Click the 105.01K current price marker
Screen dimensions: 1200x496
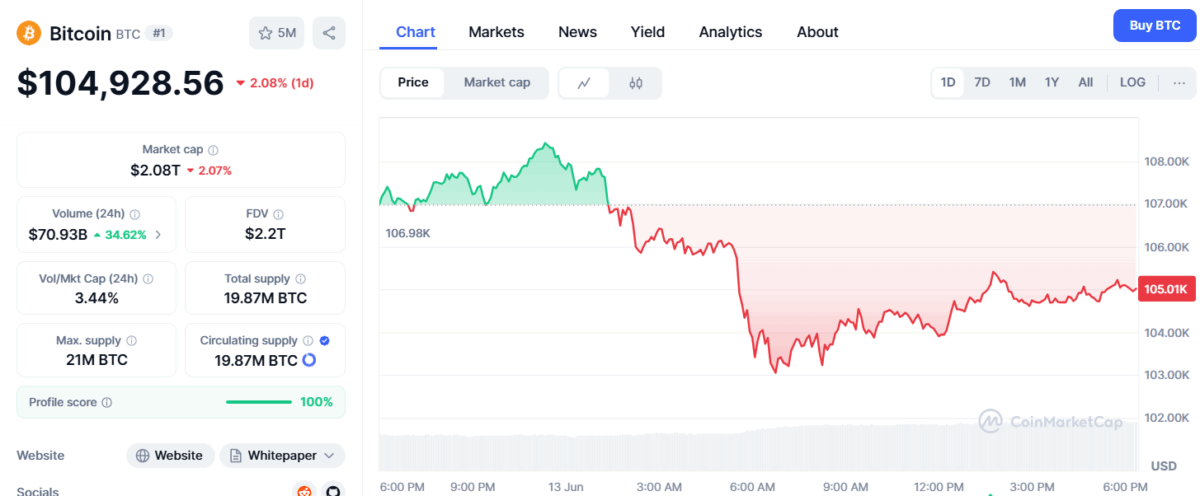(x=1165, y=290)
